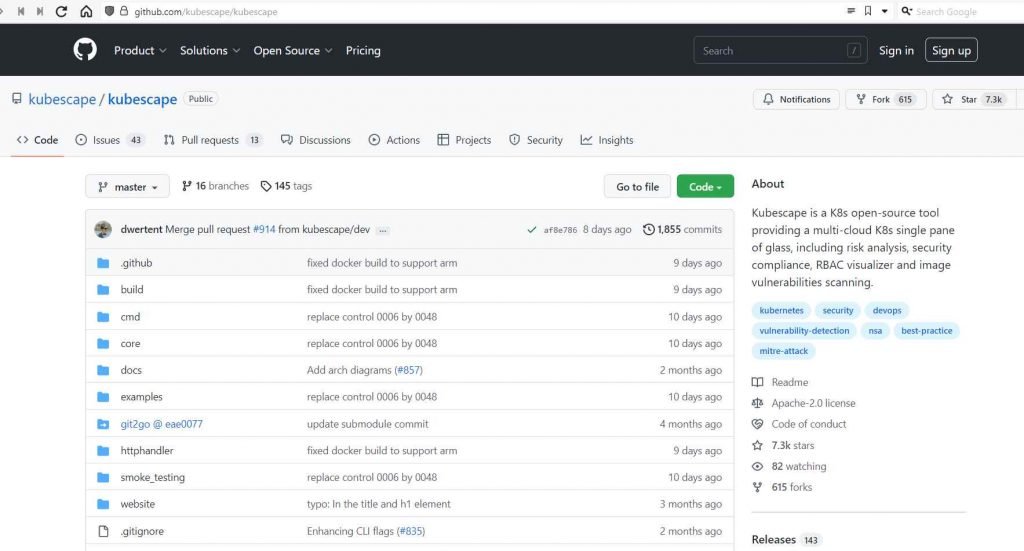This screenshot has width=1024, height=551.
Task: Open the Actions tab
Action: pyautogui.click(x=394, y=140)
